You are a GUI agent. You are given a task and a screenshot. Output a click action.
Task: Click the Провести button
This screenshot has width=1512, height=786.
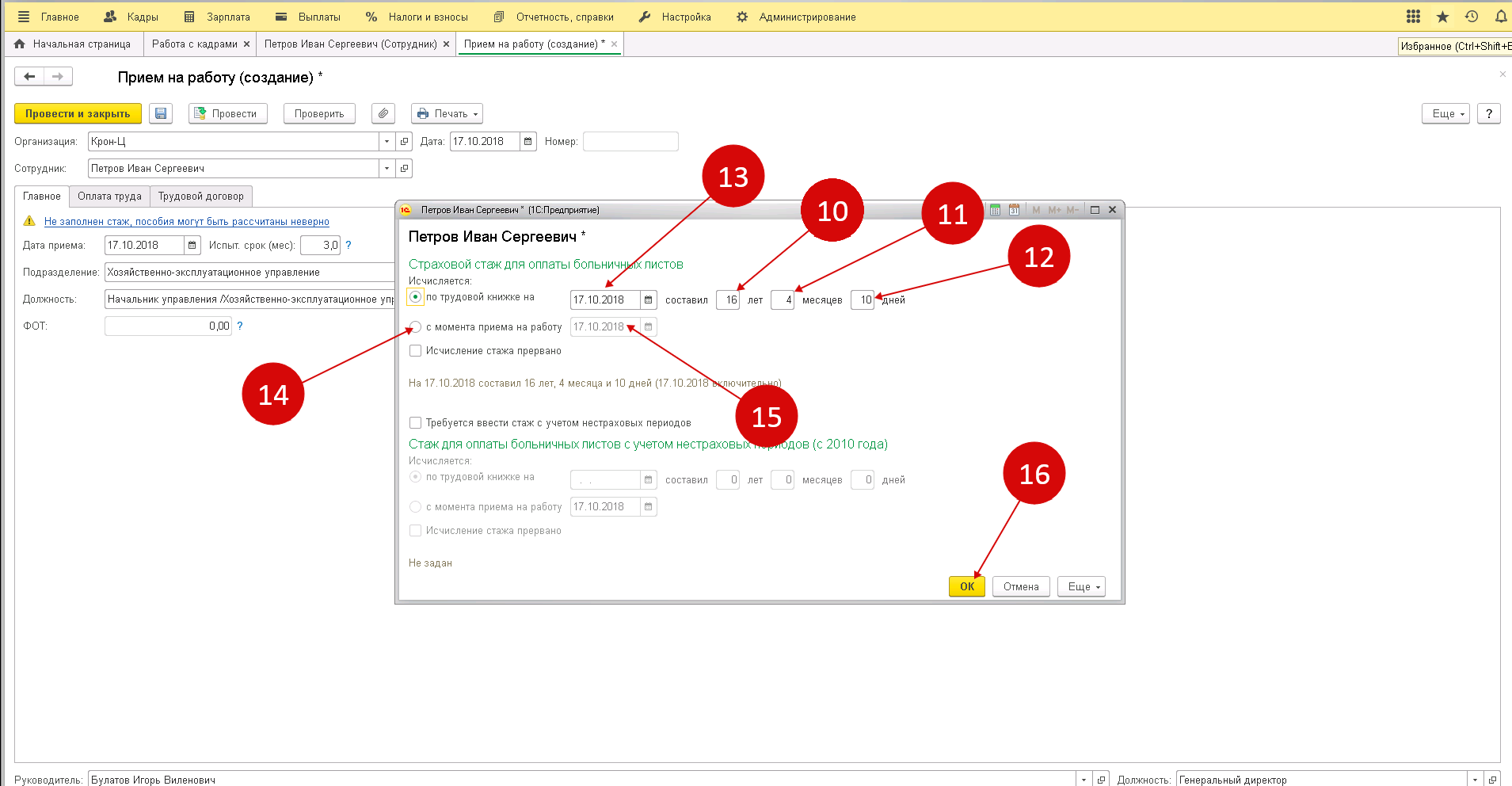(228, 113)
